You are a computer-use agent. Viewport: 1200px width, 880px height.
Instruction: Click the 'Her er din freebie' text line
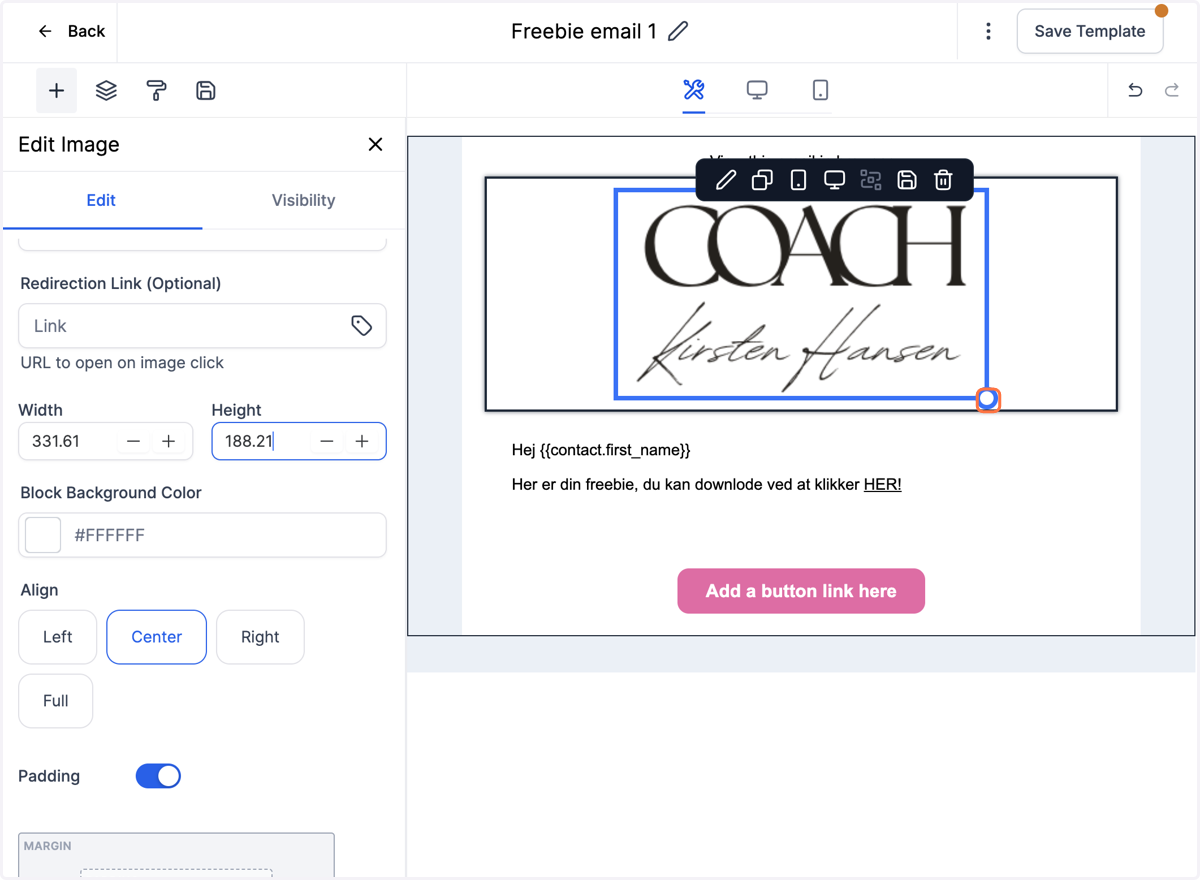point(706,484)
